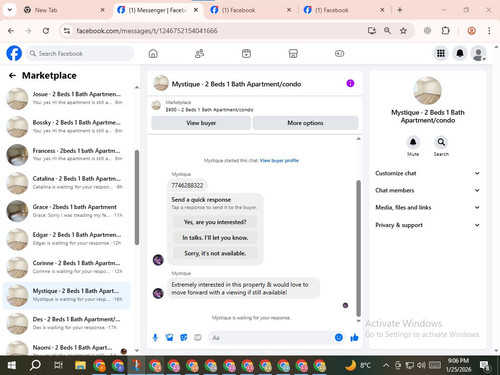Viewport: 500px width, 375px height.
Task: Open the notifications bell in header
Action: click(x=460, y=53)
